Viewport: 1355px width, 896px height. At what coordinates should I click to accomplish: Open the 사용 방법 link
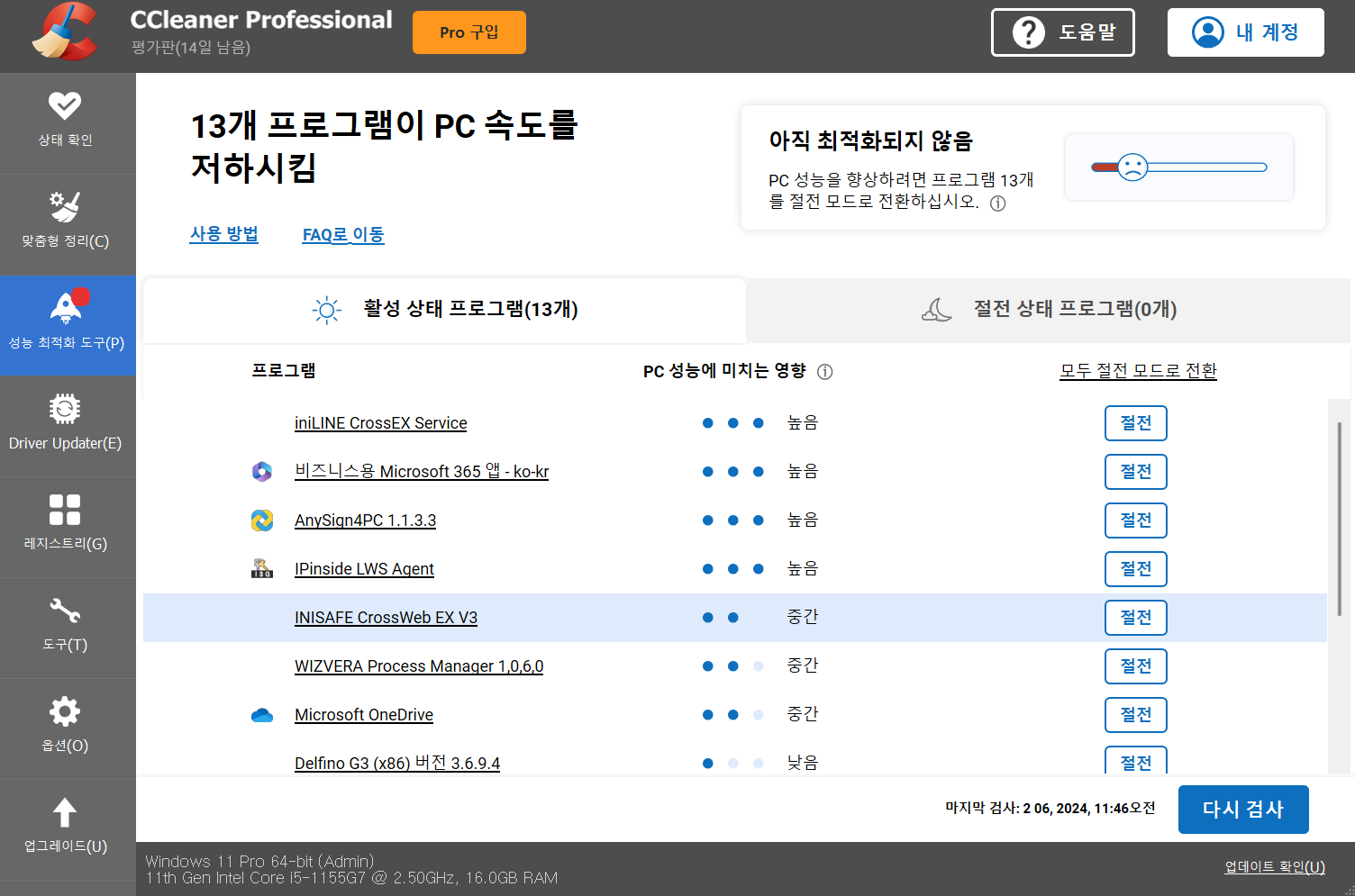[224, 234]
